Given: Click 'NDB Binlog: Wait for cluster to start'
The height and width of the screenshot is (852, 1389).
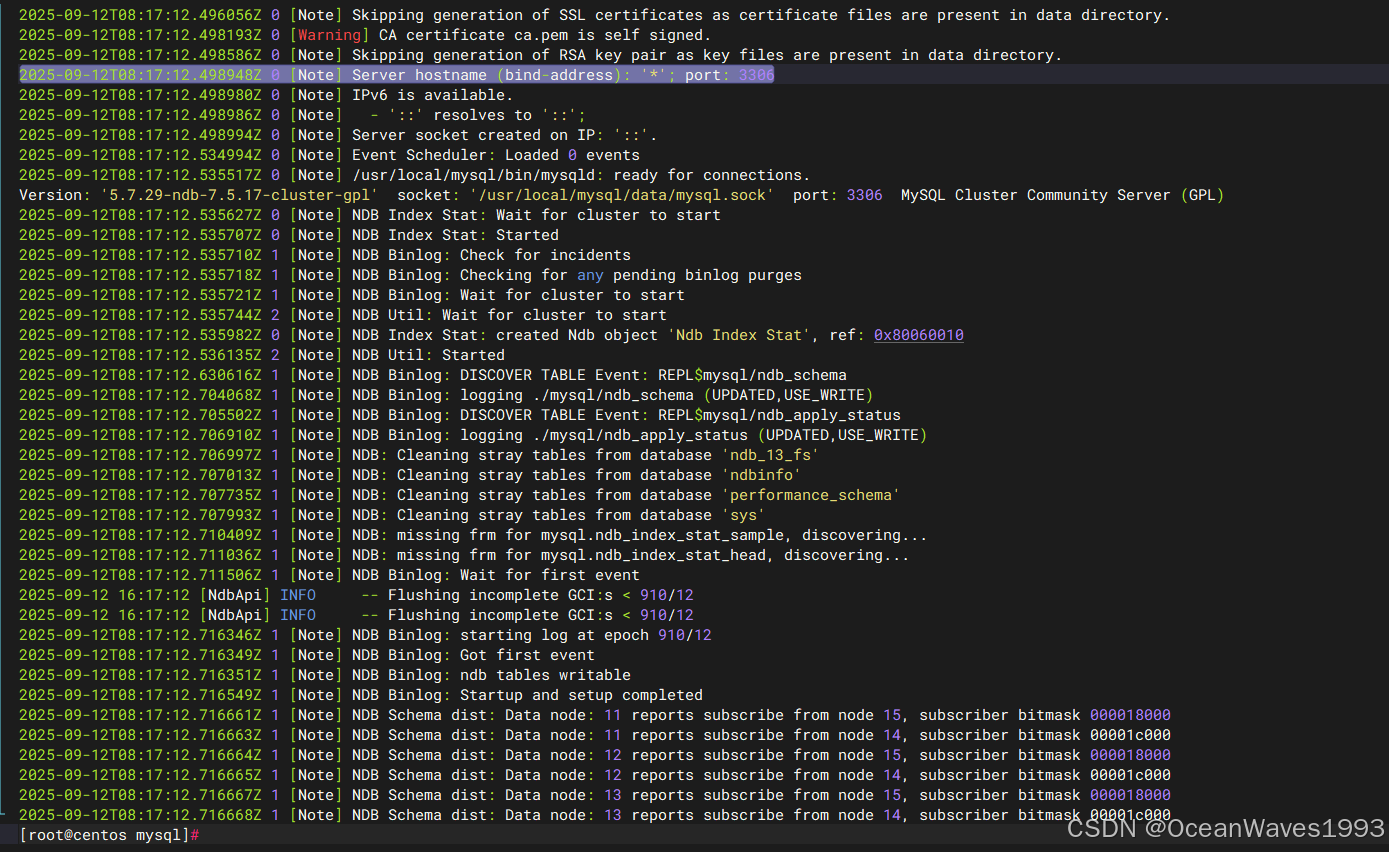Looking at the screenshot, I should [x=518, y=295].
